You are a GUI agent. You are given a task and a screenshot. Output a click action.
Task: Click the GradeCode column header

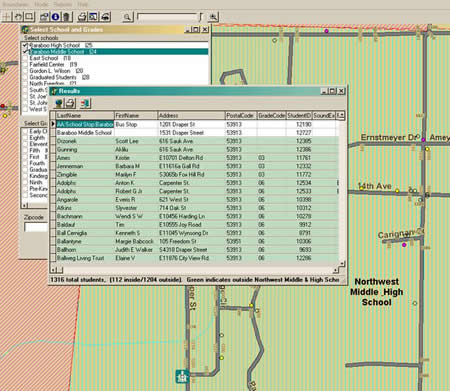(x=271, y=115)
